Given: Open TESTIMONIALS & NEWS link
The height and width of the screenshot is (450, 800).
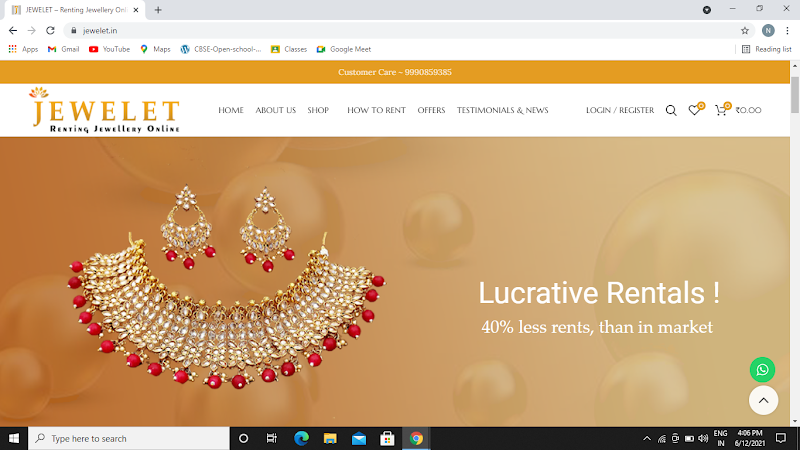Looking at the screenshot, I should point(502,111).
